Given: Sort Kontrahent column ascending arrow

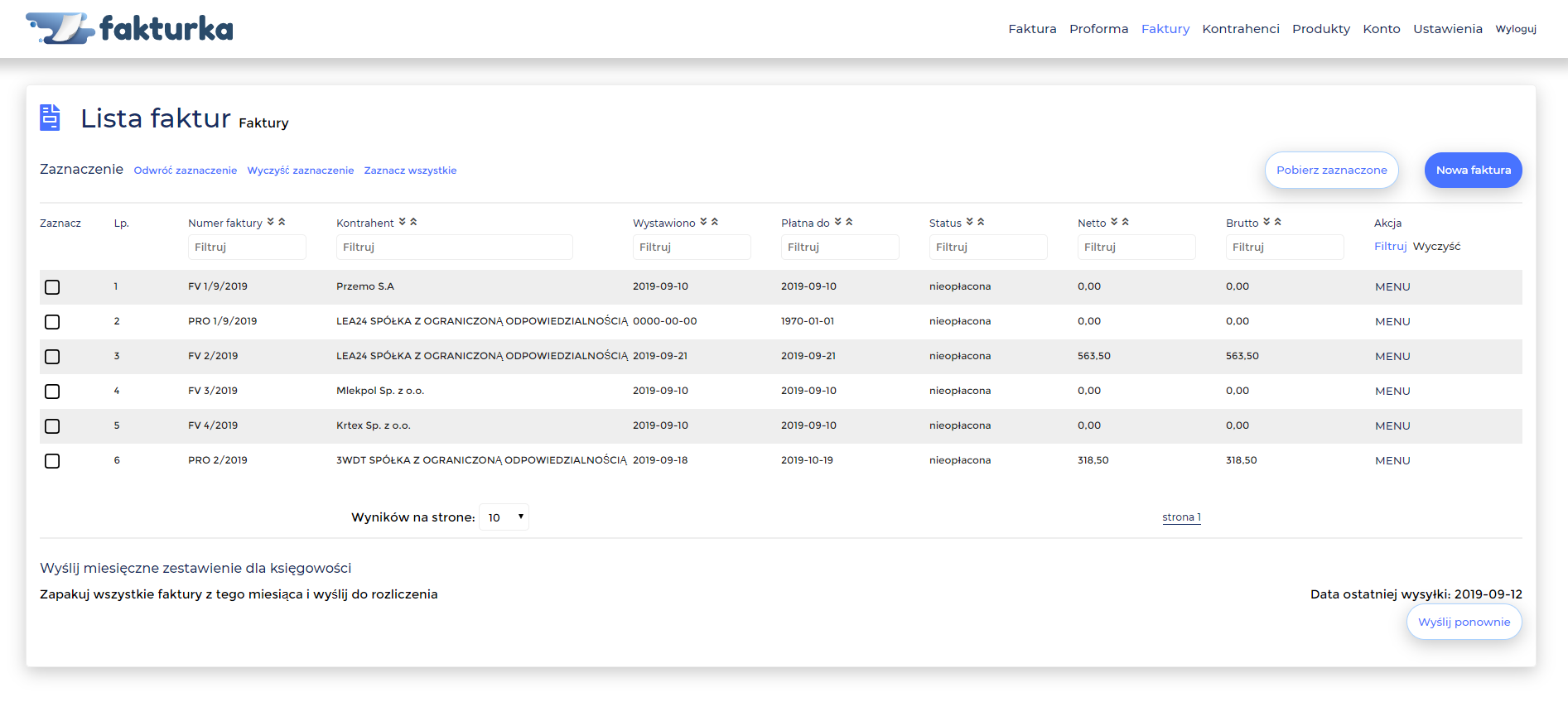Looking at the screenshot, I should click(x=413, y=222).
